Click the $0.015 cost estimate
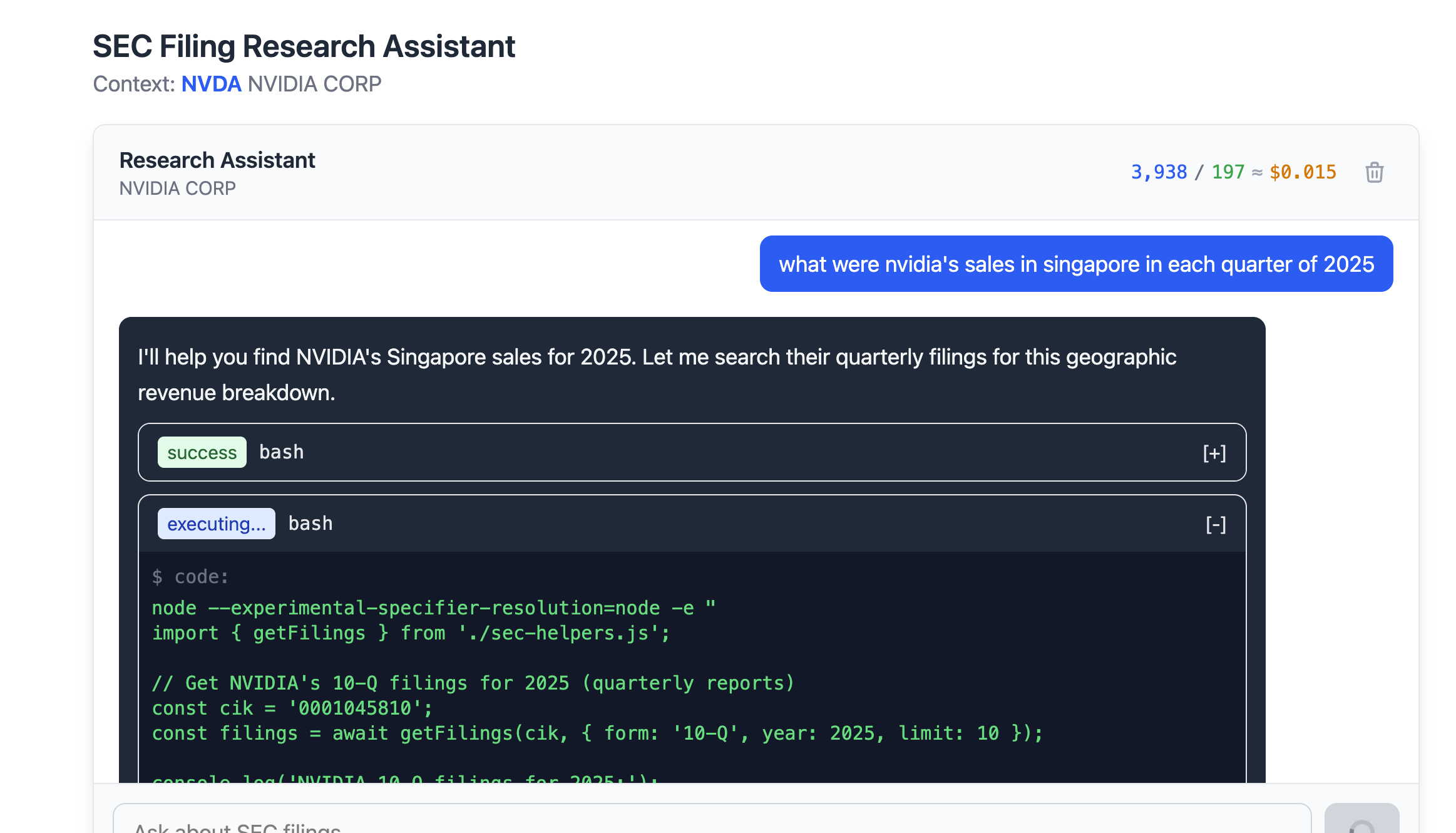The height and width of the screenshot is (833, 1456). click(x=1303, y=172)
